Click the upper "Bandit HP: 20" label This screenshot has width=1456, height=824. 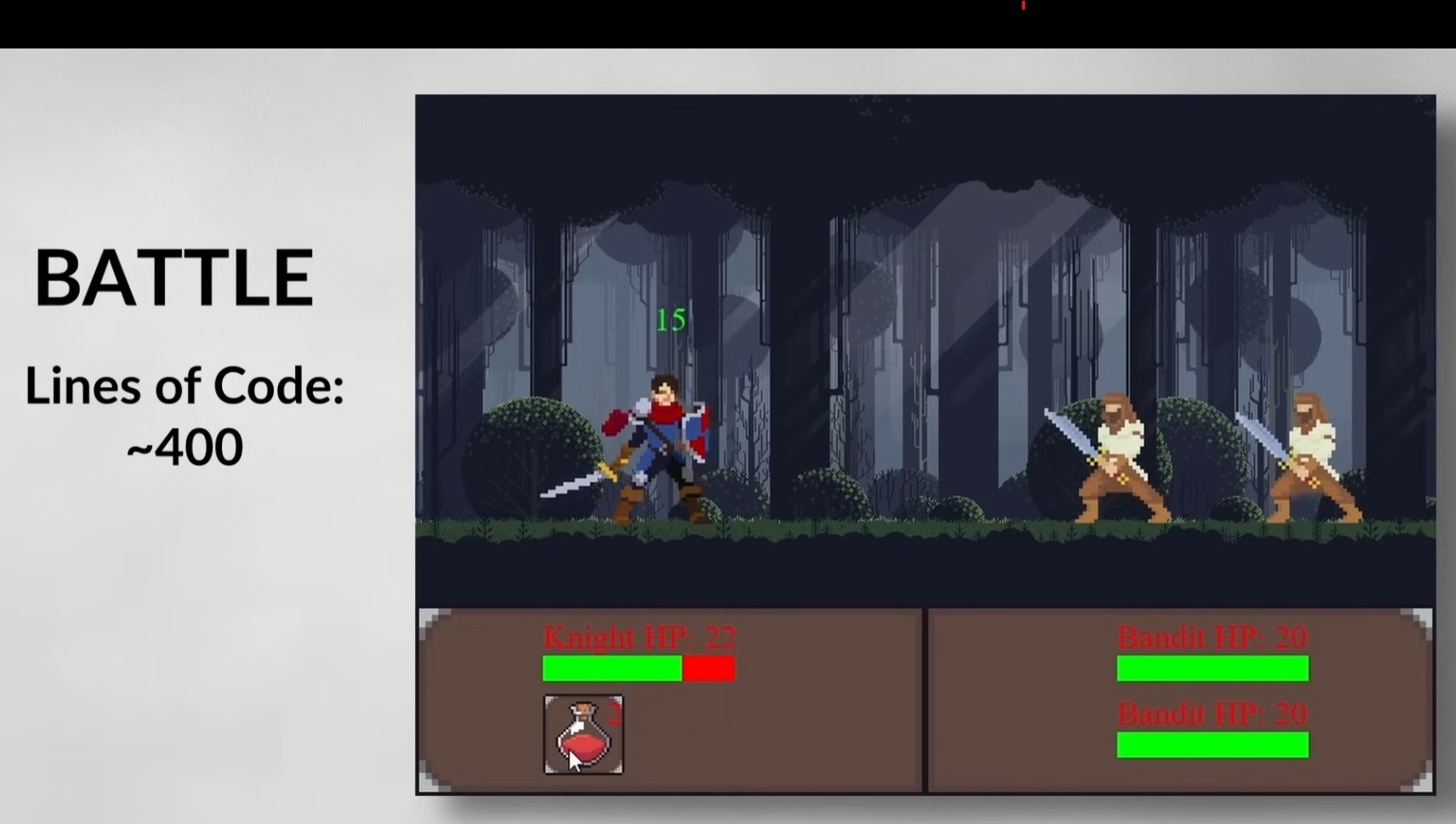click(x=1213, y=637)
